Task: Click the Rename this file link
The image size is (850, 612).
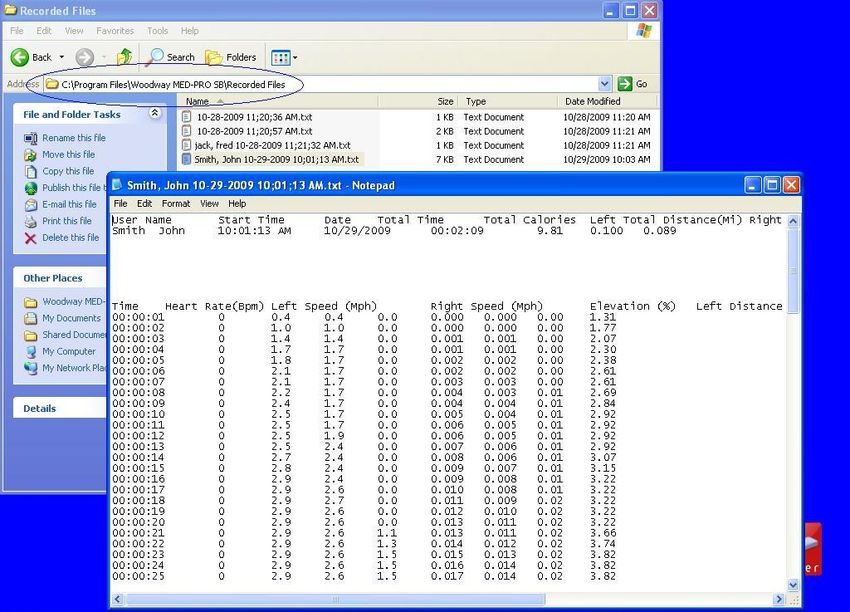Action: (x=74, y=138)
